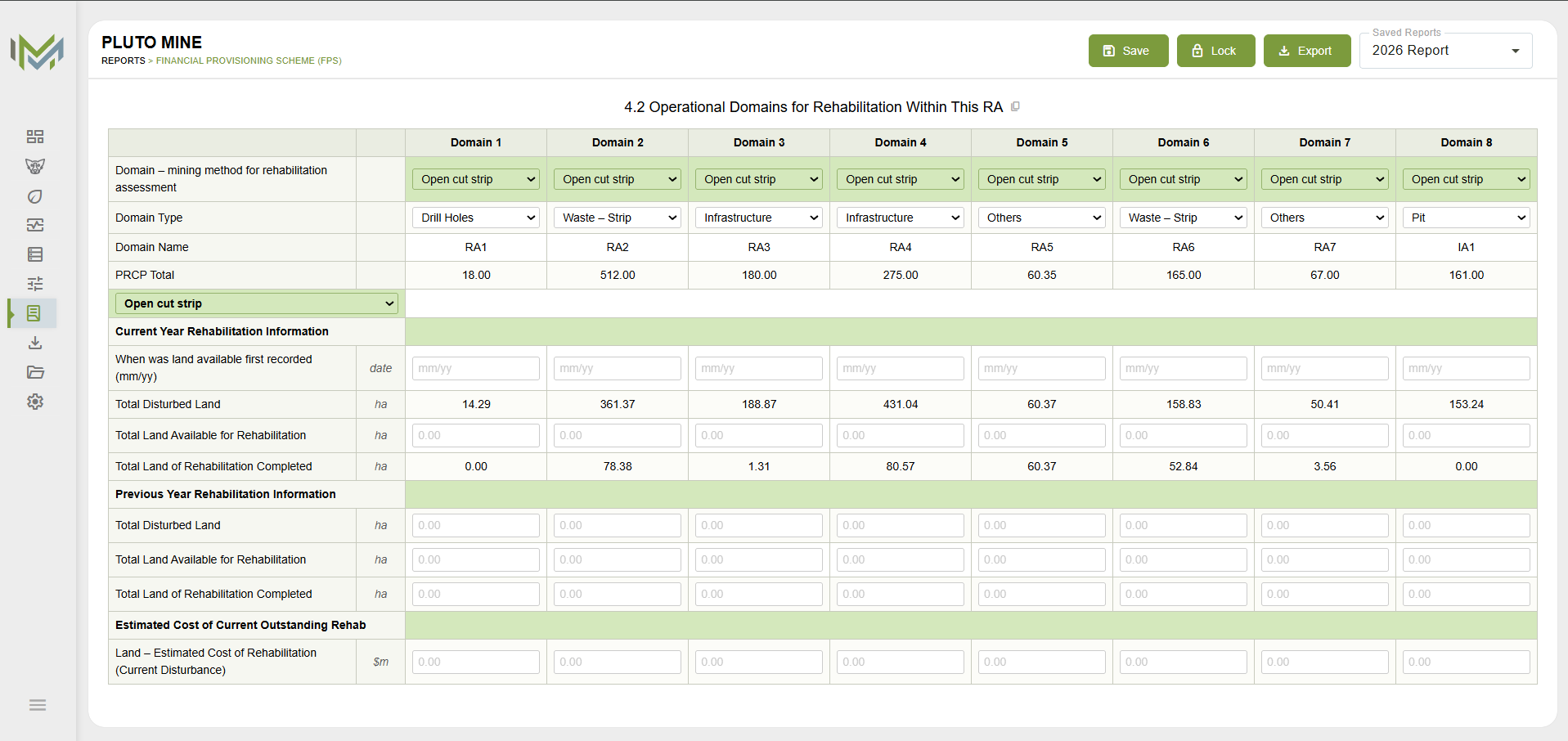This screenshot has height=741, width=1568.
Task: Click Domain 7 Estimated Cost of Rehabilitation field
Action: (1325, 662)
